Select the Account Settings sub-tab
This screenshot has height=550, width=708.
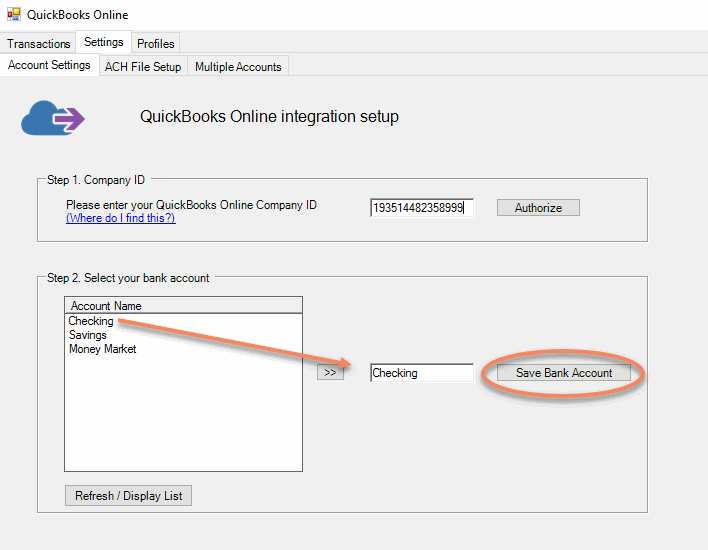click(49, 66)
